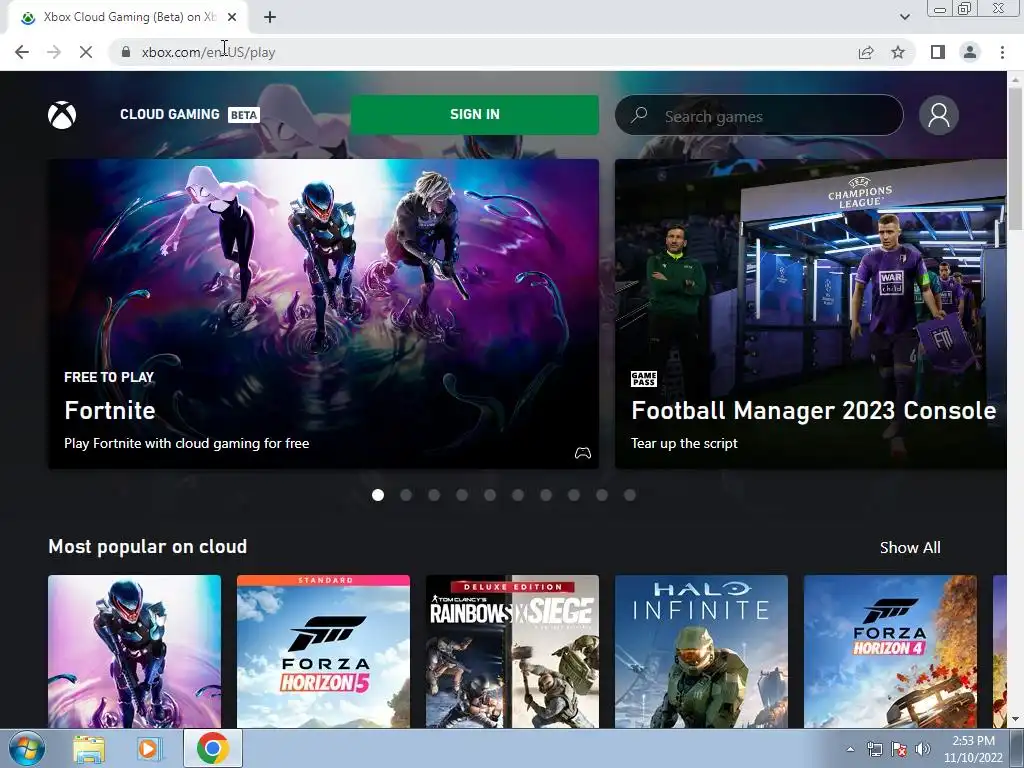The image size is (1024, 768).
Task: Click the FREE TO PLAY label
Action: click(x=109, y=377)
